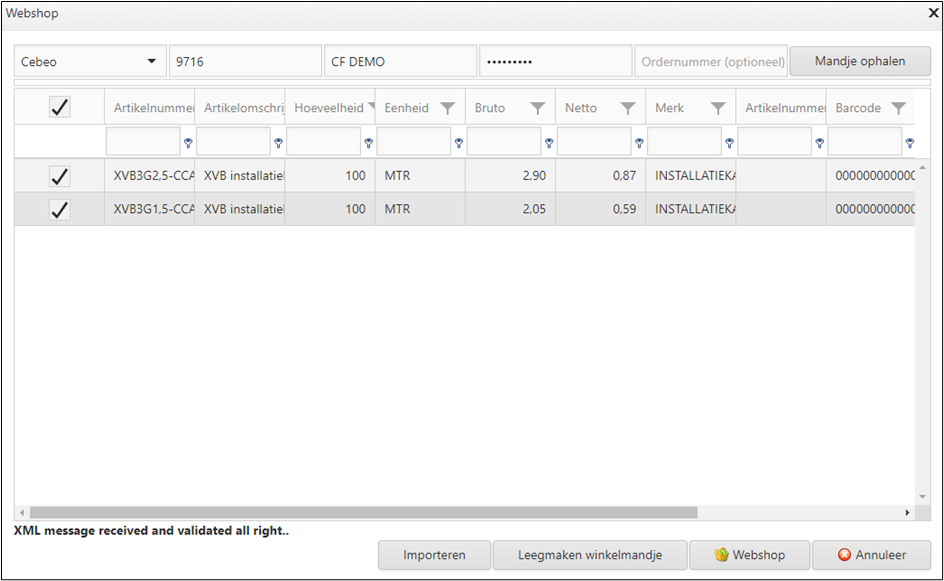Screen dimensions: 944x581
Task: Click the horizontal scrollbar thumb
Action: pos(364,513)
